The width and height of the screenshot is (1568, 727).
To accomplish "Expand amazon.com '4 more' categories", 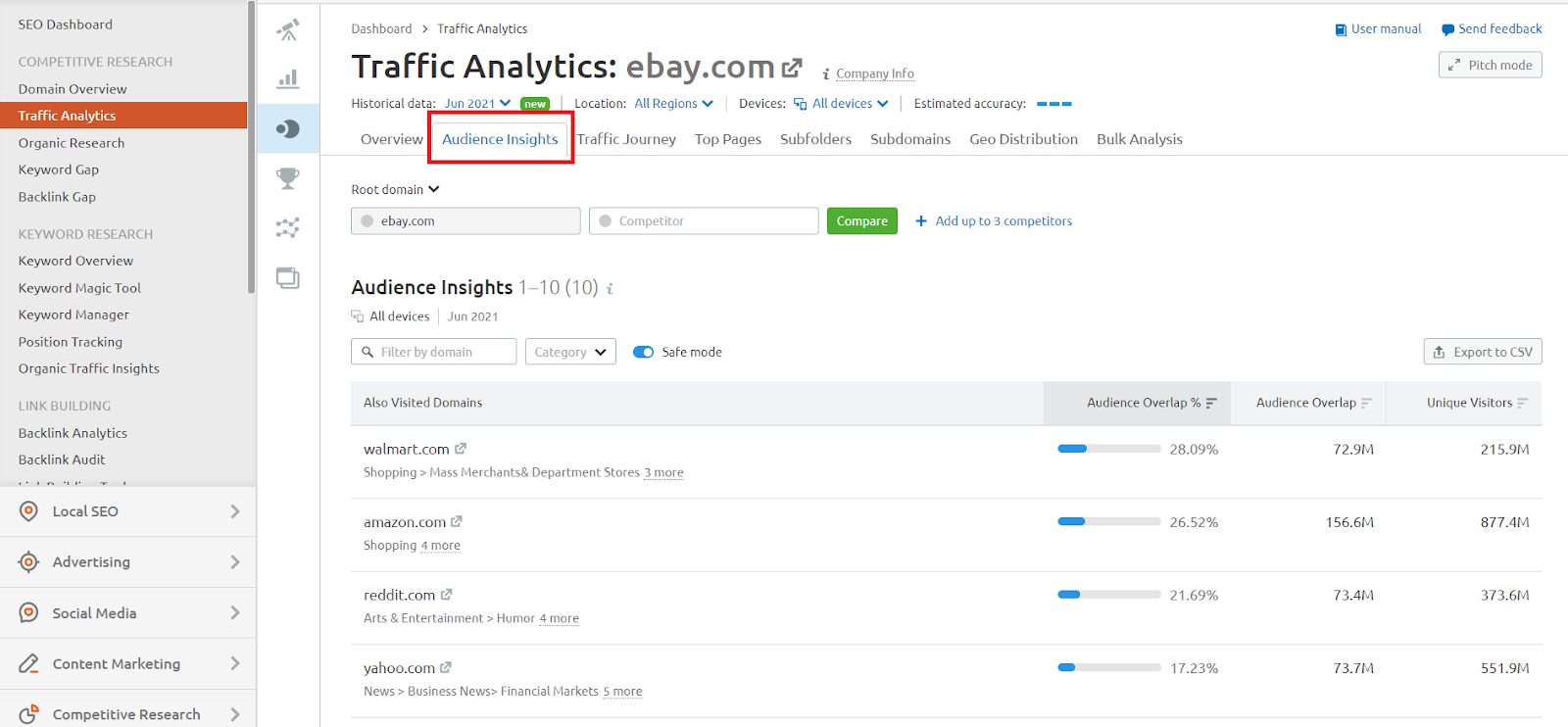I will point(440,546).
